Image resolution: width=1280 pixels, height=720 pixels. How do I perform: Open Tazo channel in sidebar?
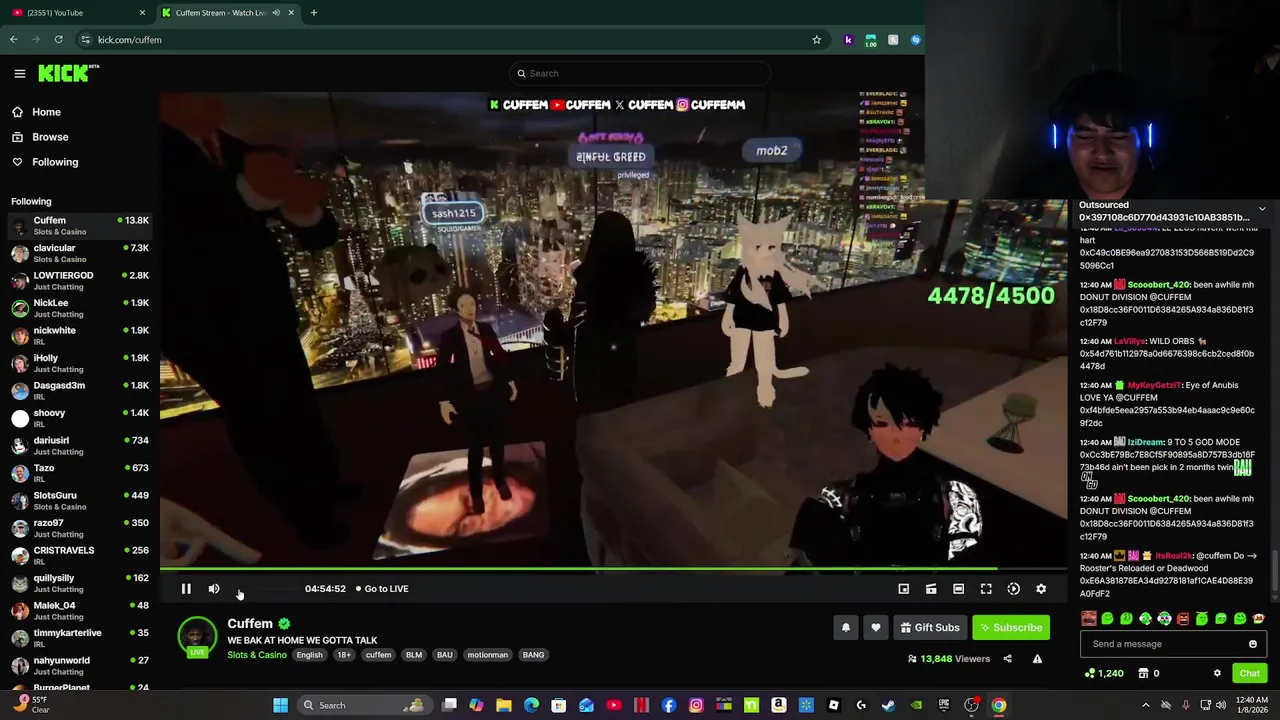[80, 473]
